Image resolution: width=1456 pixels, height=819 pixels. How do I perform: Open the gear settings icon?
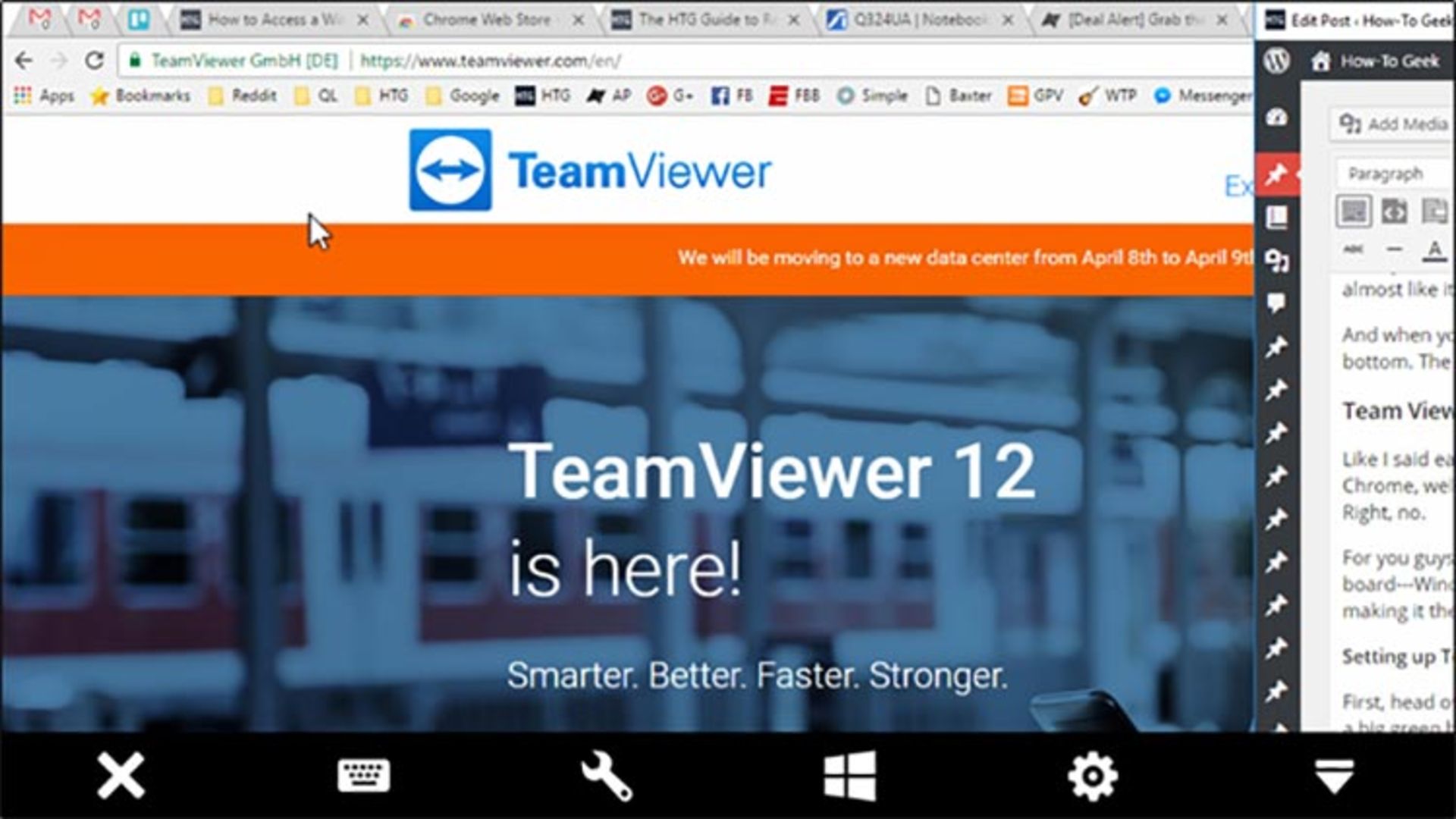click(1092, 775)
